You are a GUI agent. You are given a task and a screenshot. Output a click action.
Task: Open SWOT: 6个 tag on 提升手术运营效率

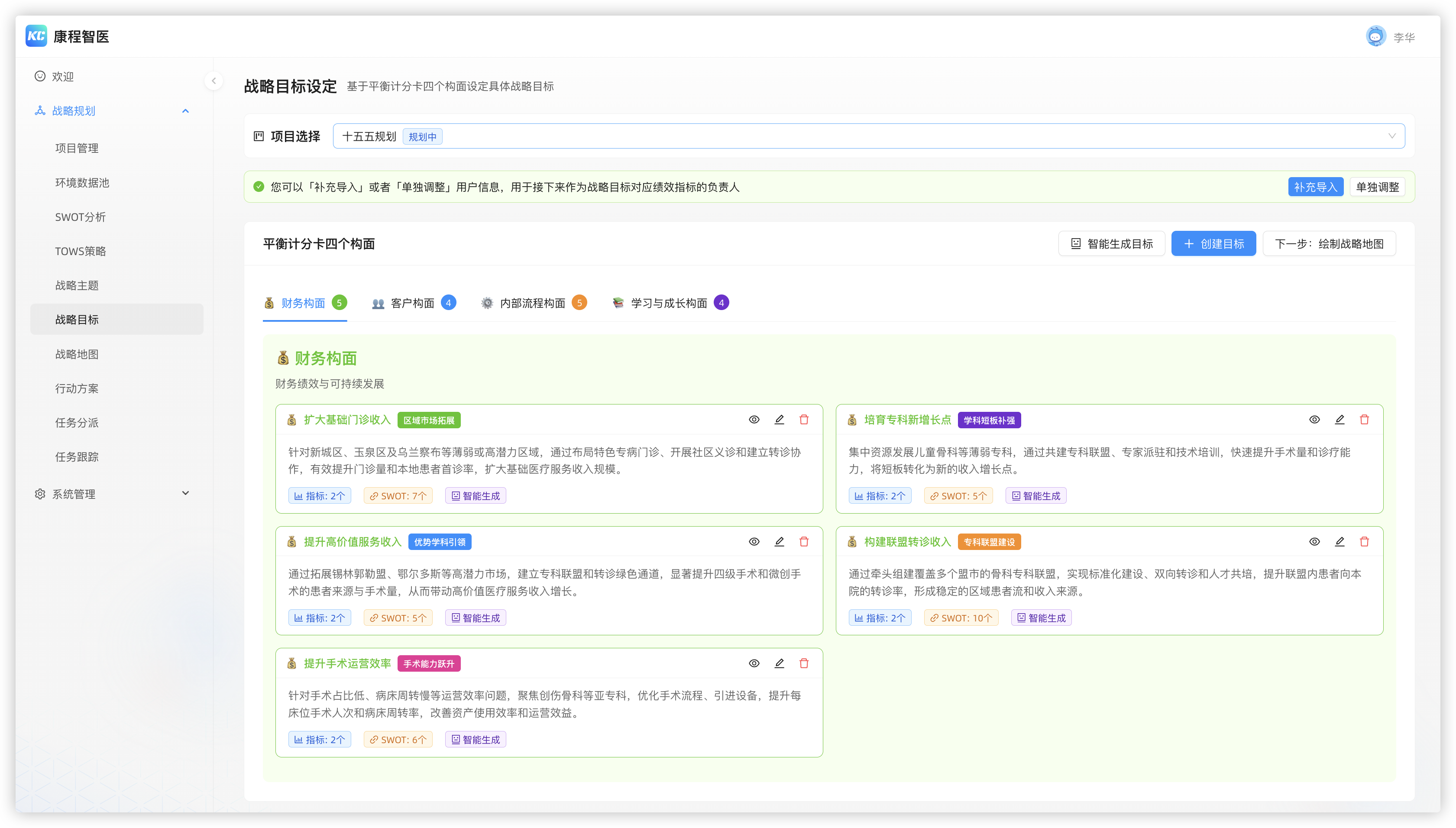[398, 740]
